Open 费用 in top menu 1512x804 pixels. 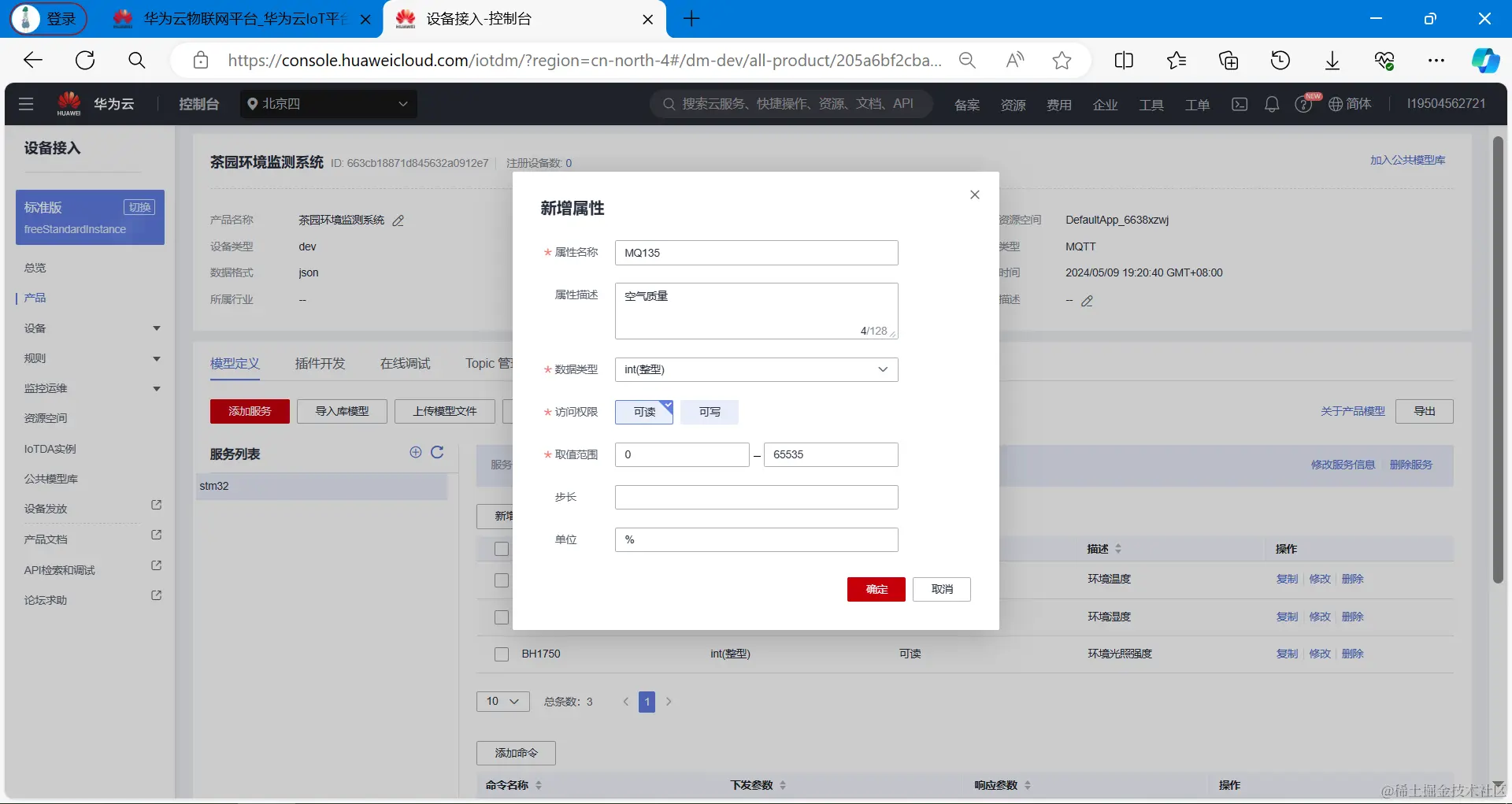(x=1058, y=105)
